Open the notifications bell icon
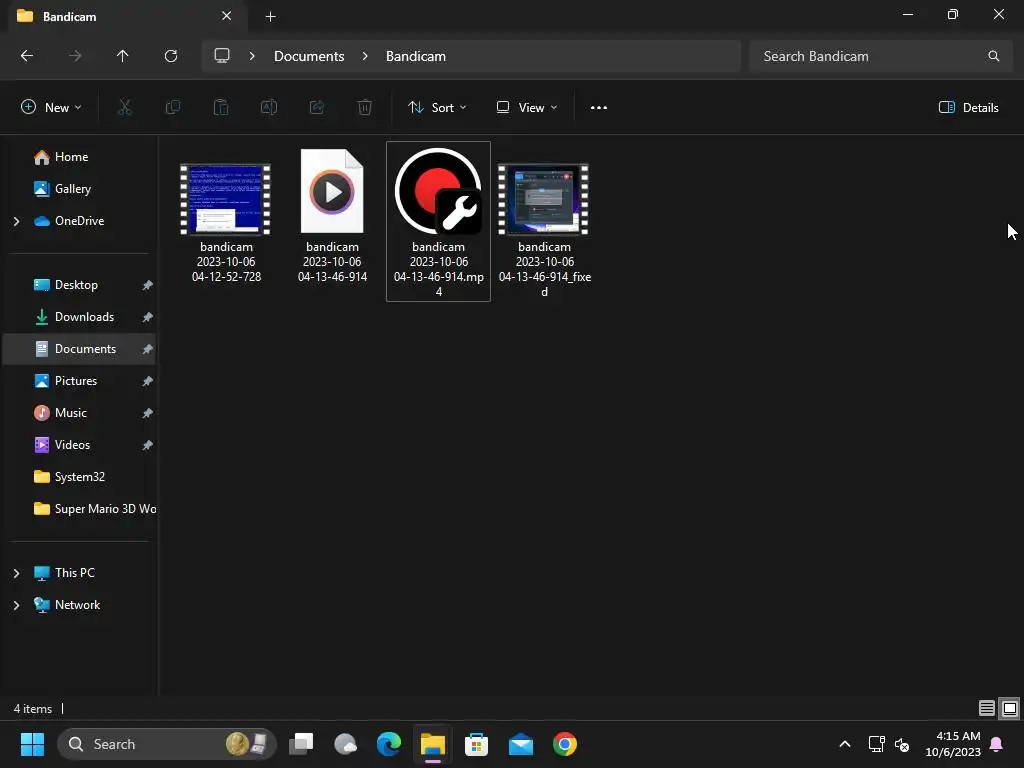This screenshot has height=768, width=1024. tap(997, 744)
